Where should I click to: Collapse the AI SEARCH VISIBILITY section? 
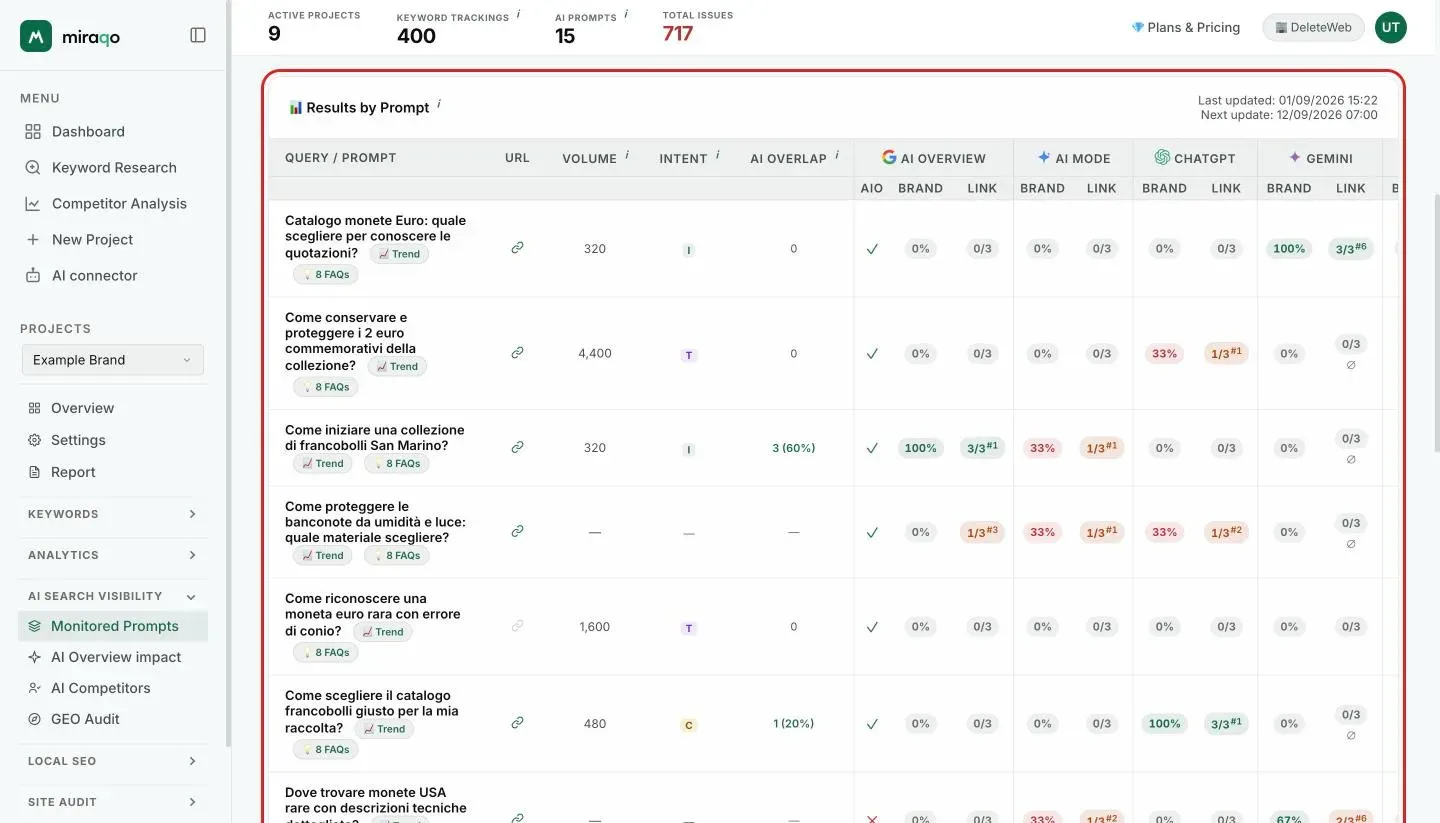(x=113, y=596)
